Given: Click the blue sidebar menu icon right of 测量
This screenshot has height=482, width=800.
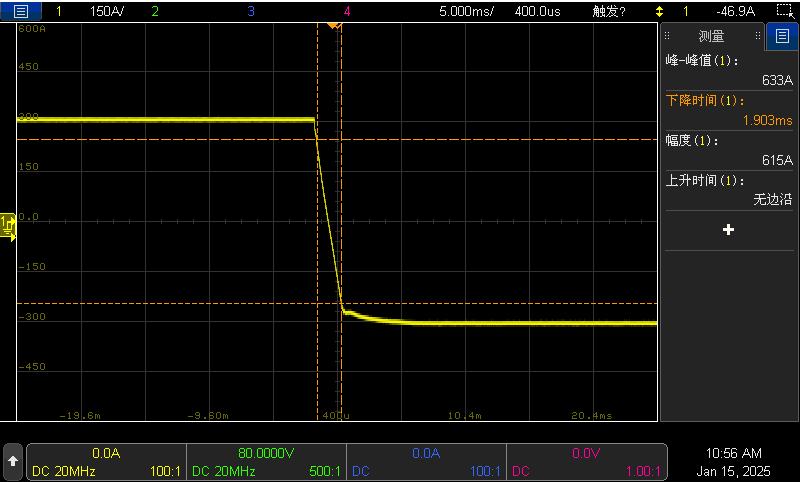Looking at the screenshot, I should pos(782,37).
